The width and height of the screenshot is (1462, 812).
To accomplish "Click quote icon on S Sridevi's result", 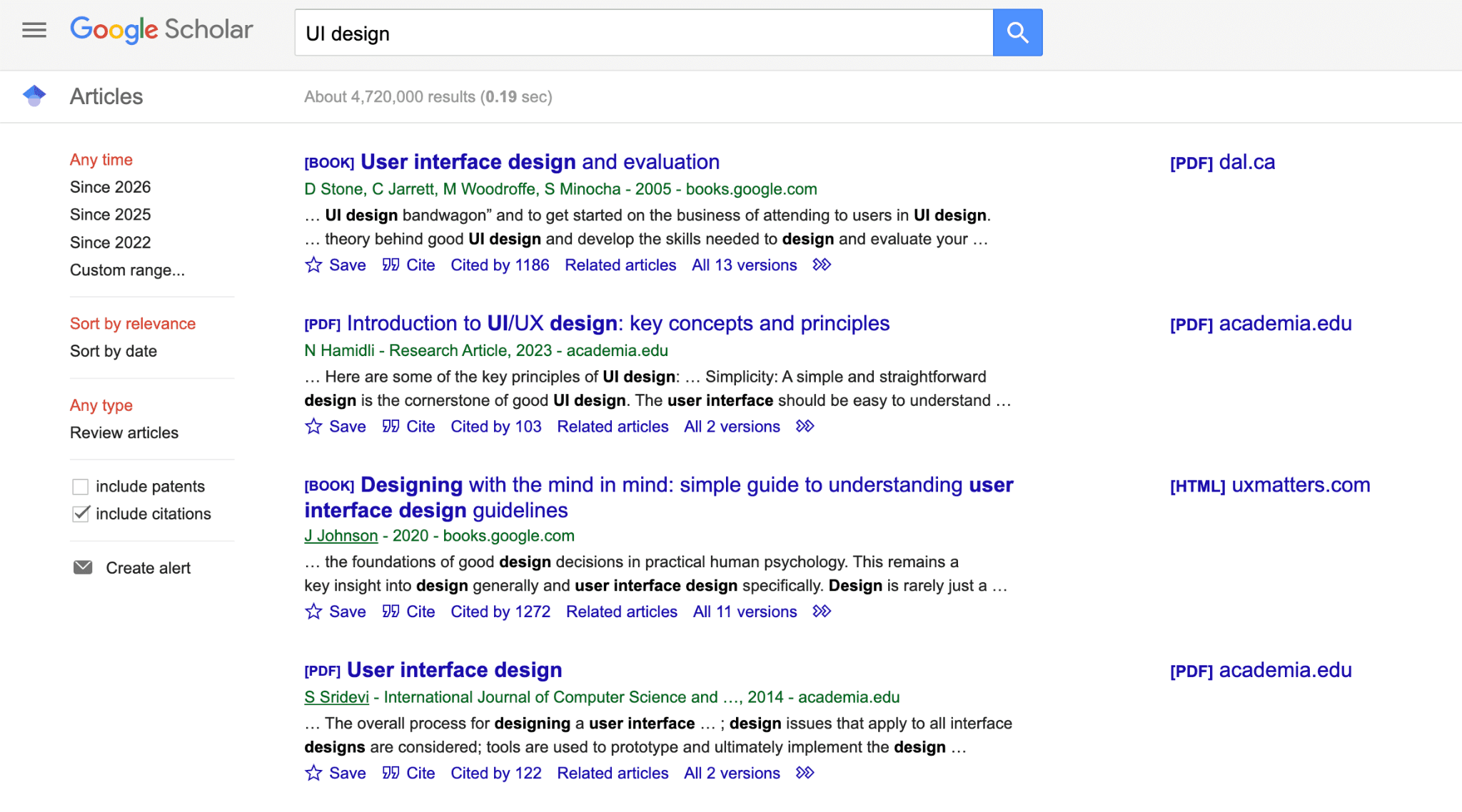I will (x=390, y=773).
